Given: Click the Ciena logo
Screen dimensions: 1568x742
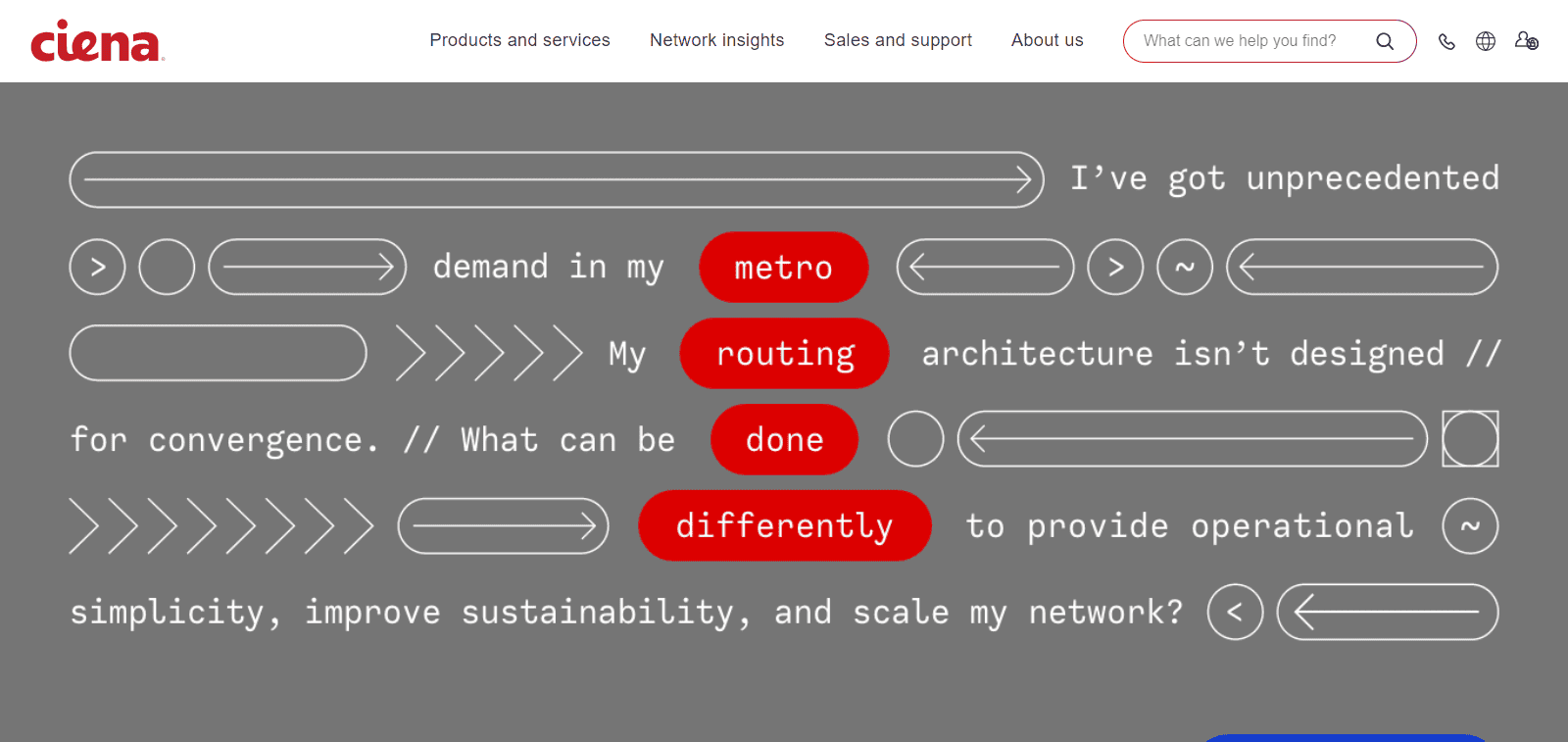Looking at the screenshot, I should 96,41.
